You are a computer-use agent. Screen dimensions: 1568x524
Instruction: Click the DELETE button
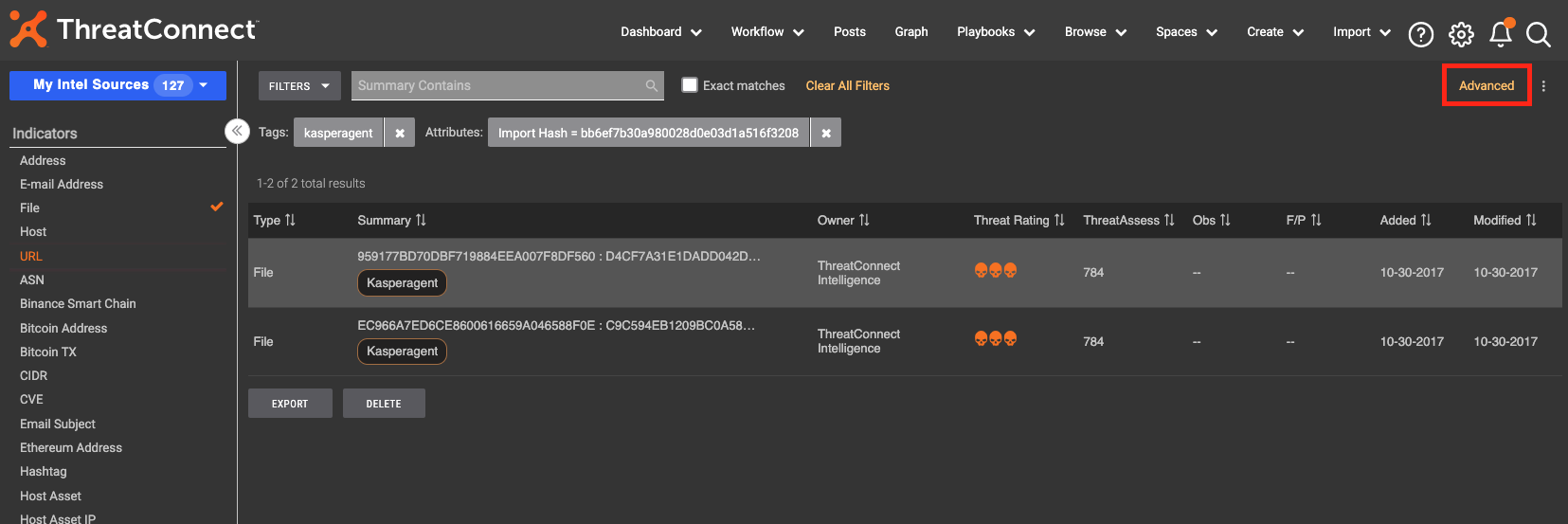coord(384,404)
